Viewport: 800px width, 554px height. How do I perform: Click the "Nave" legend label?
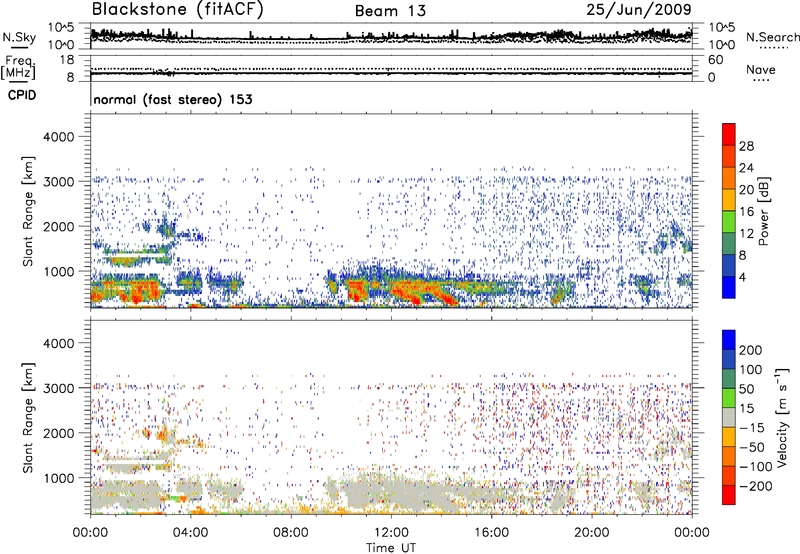(x=761, y=70)
